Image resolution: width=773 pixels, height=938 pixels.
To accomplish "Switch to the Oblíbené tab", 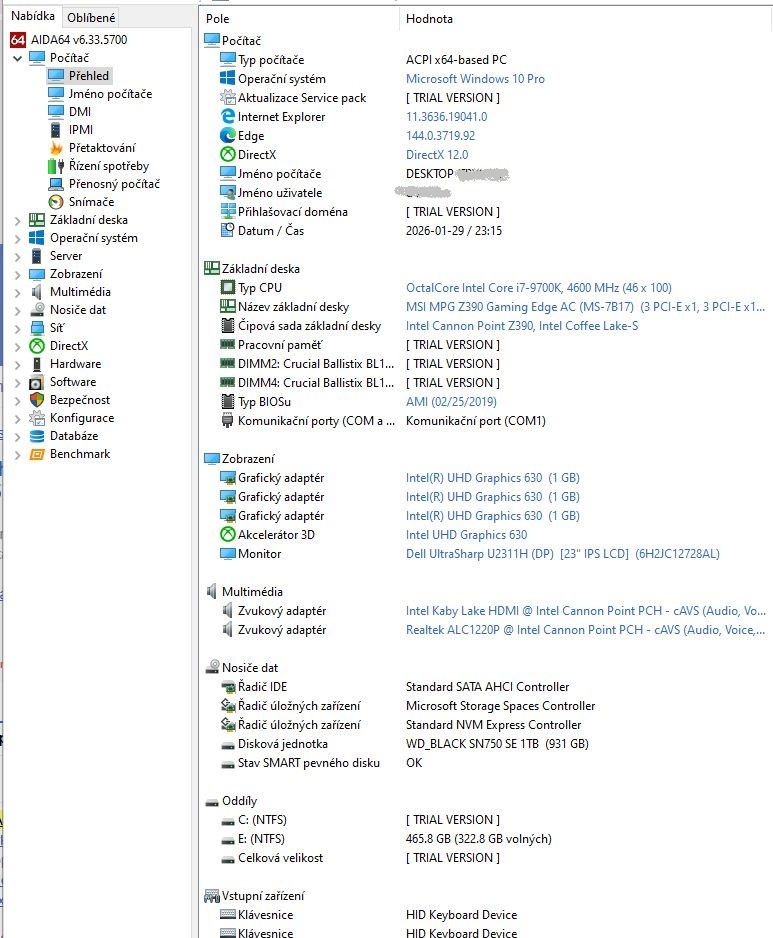I will pos(91,17).
